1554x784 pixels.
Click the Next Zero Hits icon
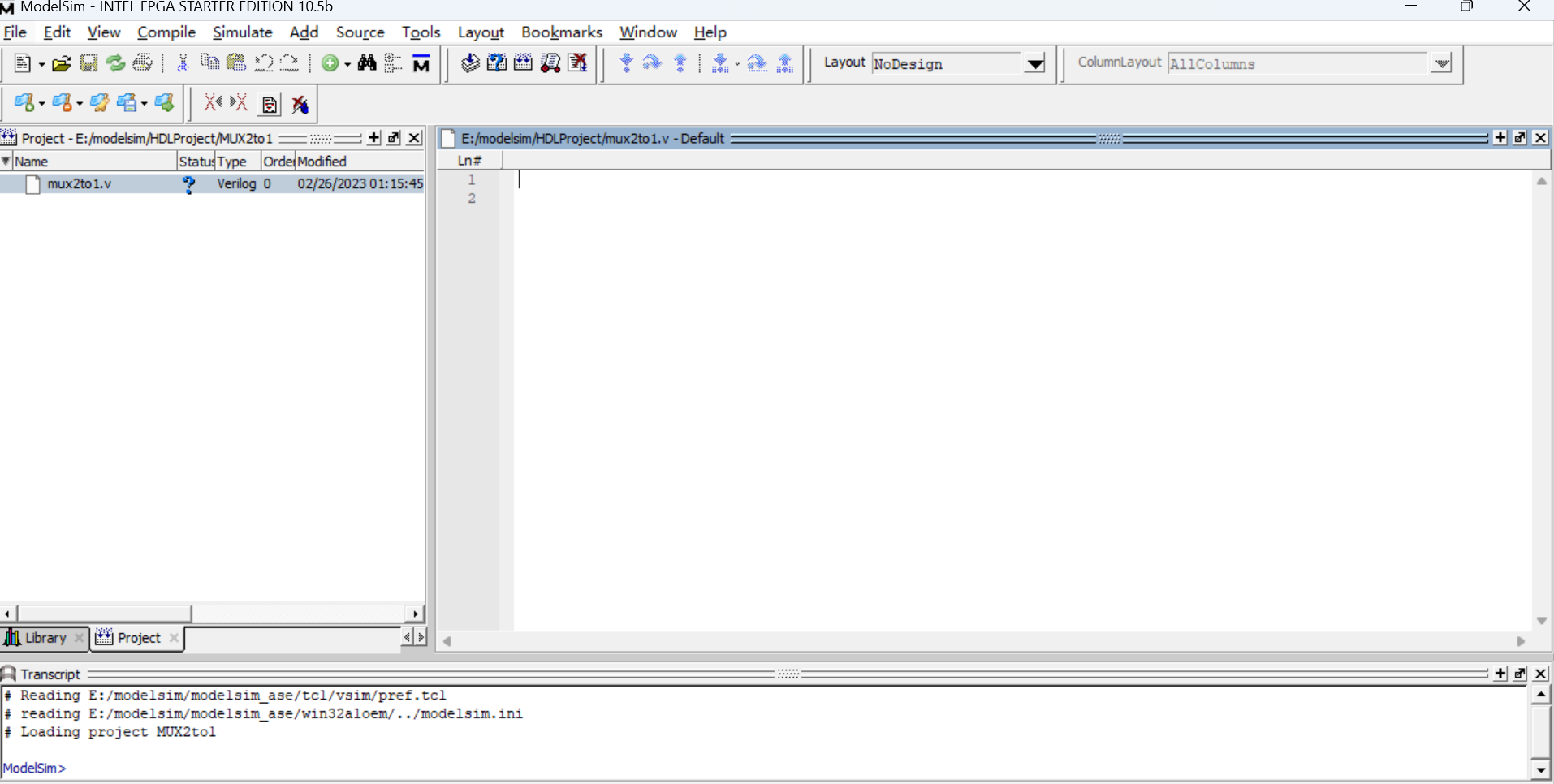pos(239,103)
